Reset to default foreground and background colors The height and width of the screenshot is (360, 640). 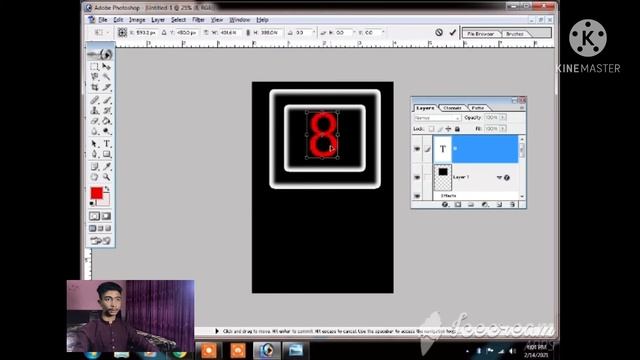tap(92, 203)
